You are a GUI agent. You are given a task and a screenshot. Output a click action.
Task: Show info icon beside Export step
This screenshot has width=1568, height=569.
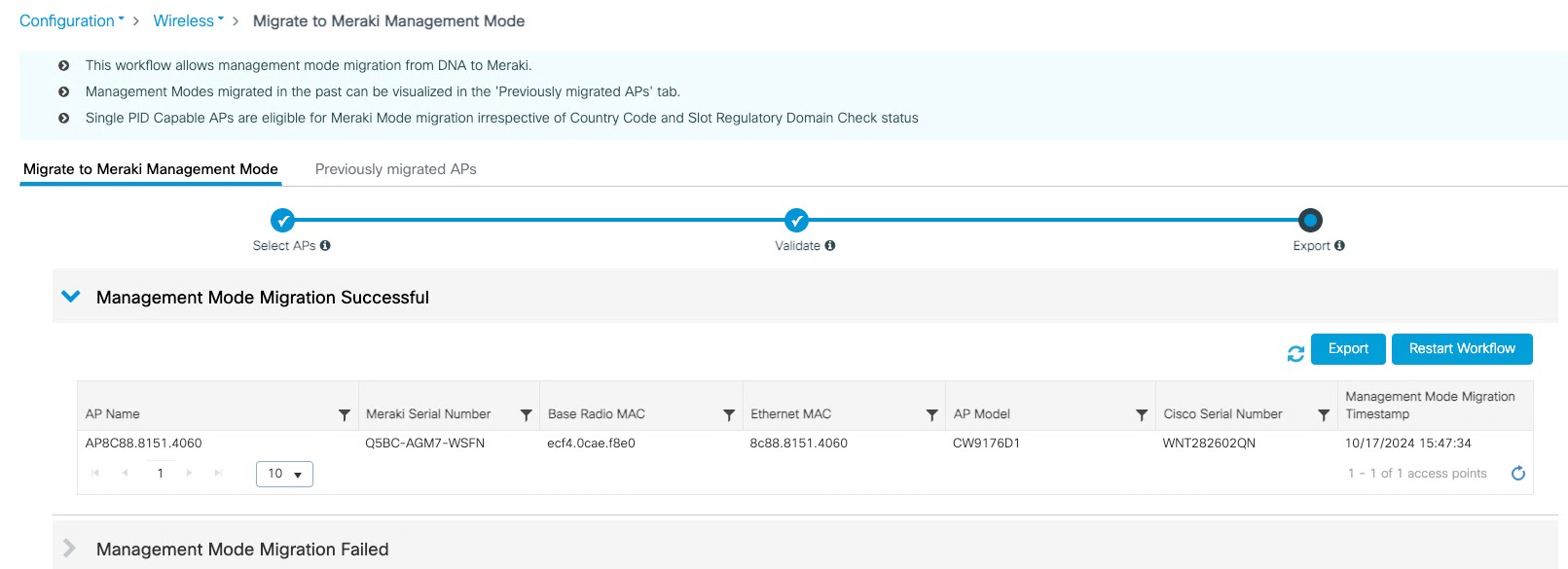1339,246
